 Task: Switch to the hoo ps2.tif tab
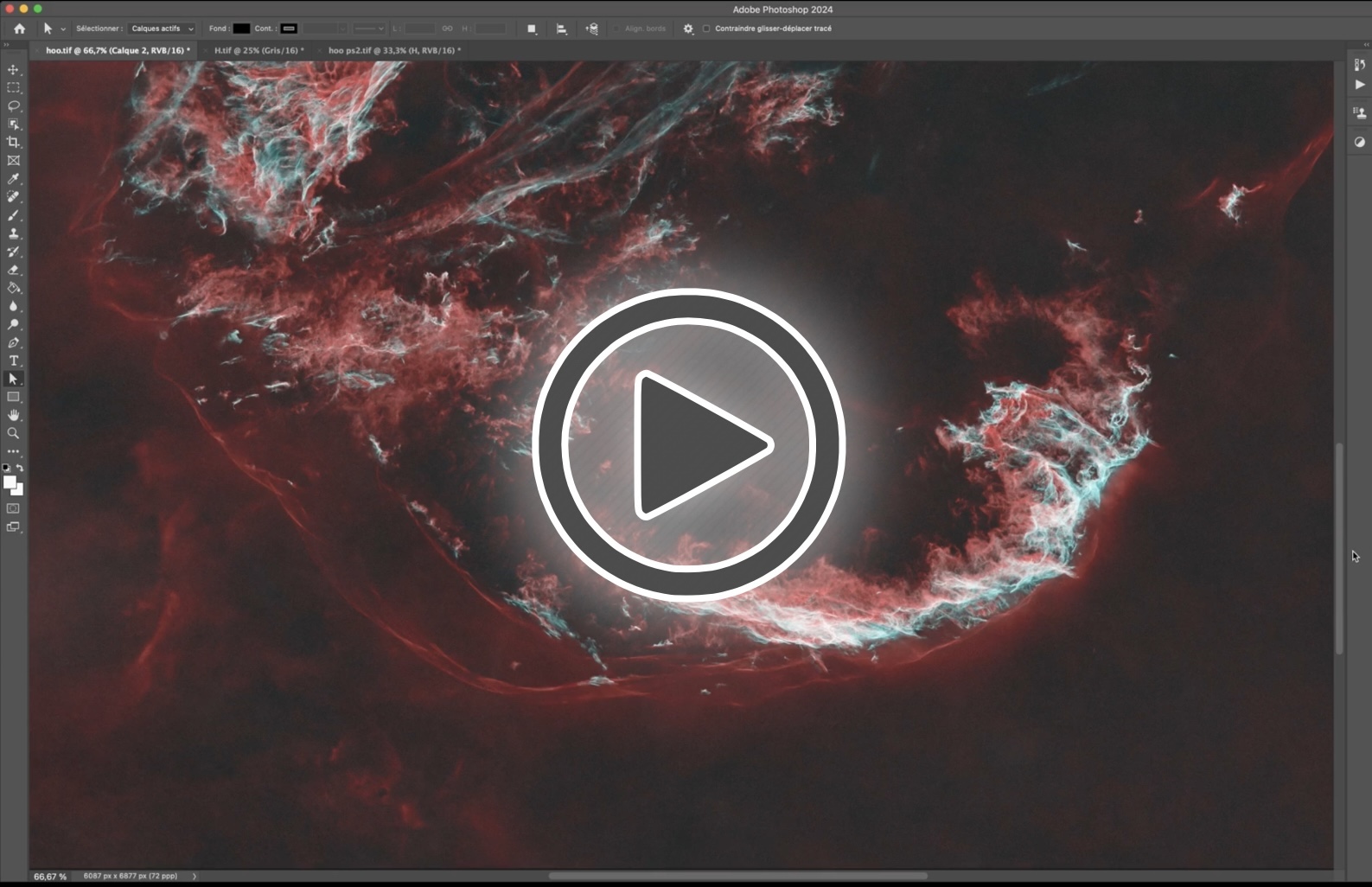coord(393,51)
